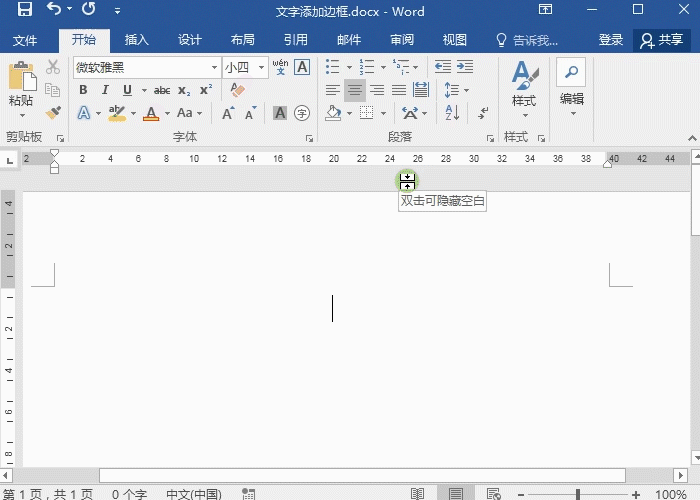Apply red font color A
The width and height of the screenshot is (700, 500).
tap(151, 113)
